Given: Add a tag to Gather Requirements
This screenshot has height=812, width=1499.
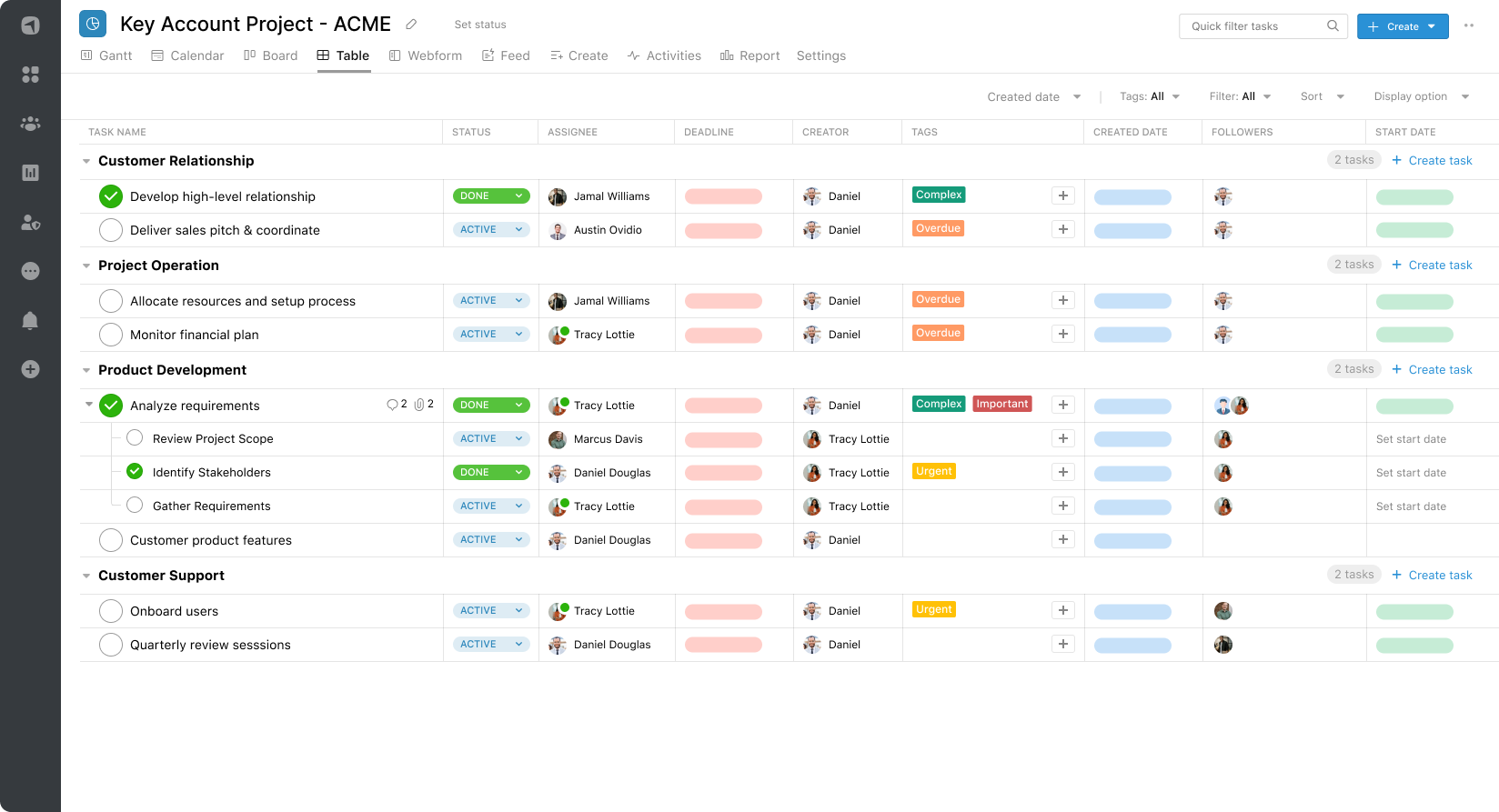Looking at the screenshot, I should tap(1063, 506).
